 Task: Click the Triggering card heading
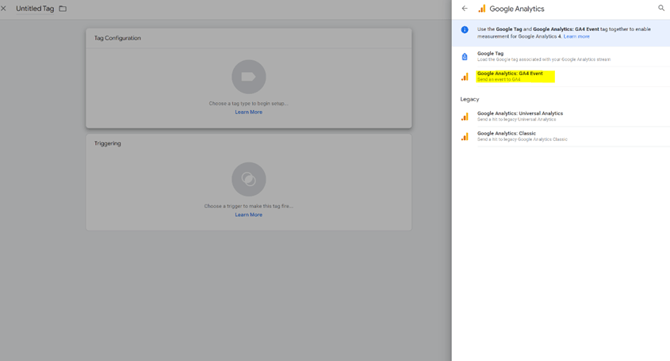[108, 144]
